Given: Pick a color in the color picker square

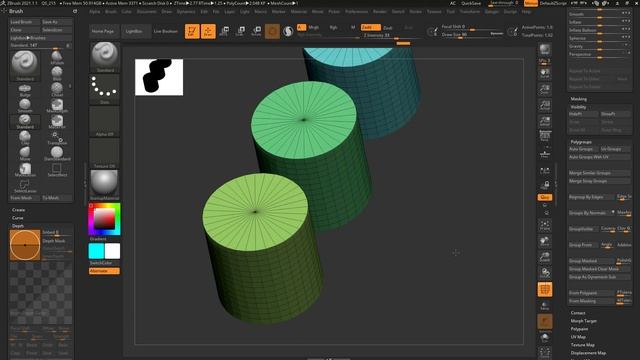Looking at the screenshot, I should click(104, 219).
